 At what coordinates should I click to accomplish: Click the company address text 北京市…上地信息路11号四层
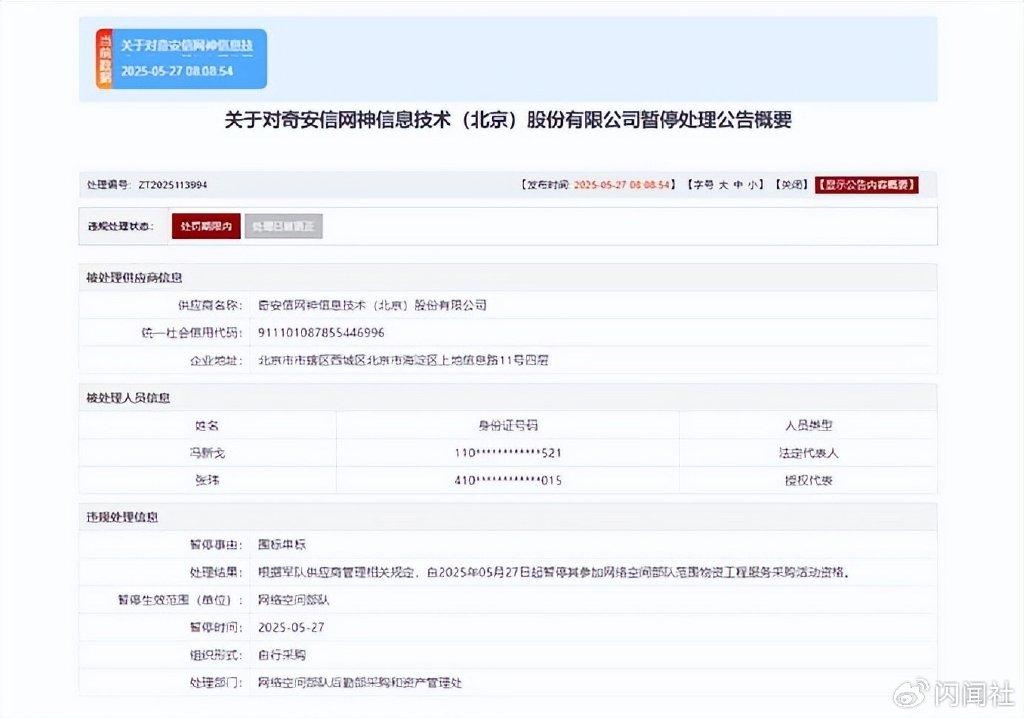[x=403, y=360]
